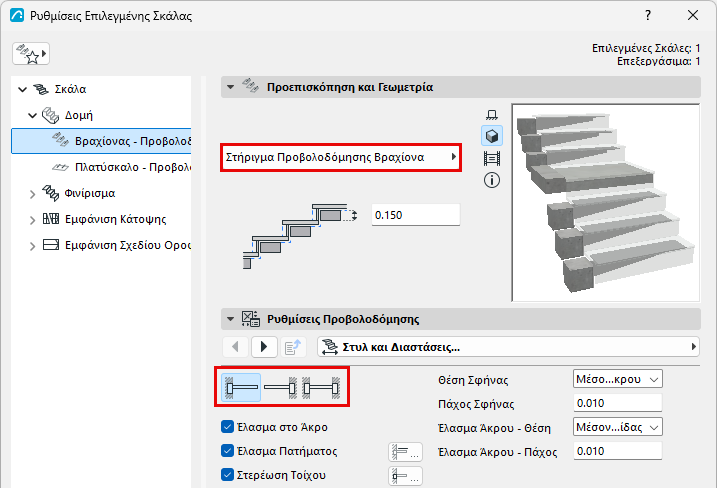
Task: Open Θέση Σφήνας dropdown
Action: (617, 379)
